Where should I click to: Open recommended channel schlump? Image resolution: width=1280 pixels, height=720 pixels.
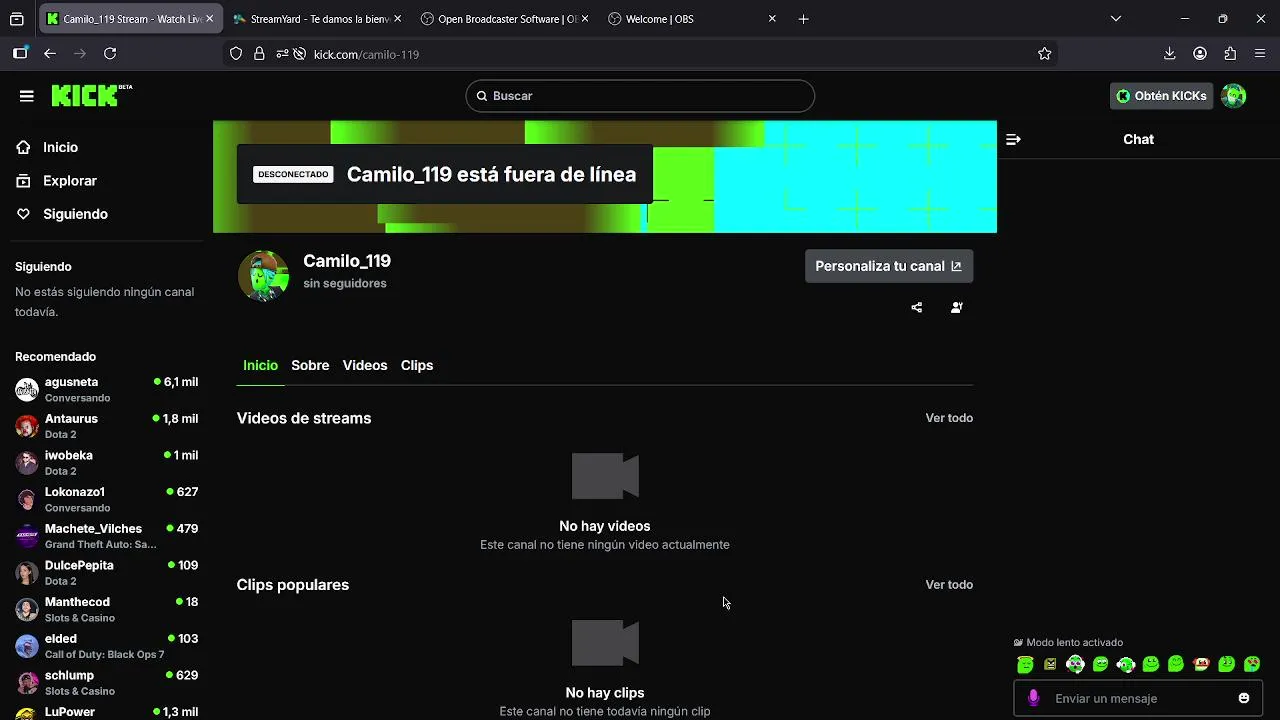(105, 682)
